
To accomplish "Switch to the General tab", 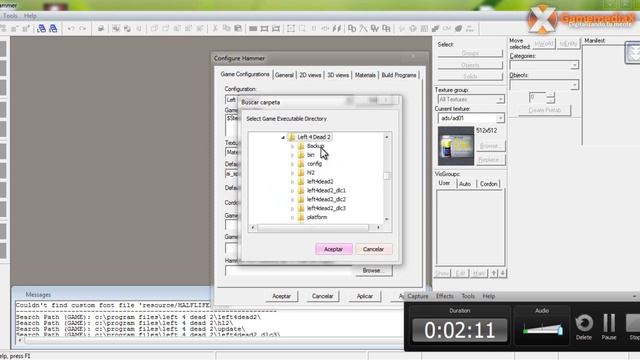I will 284,75.
